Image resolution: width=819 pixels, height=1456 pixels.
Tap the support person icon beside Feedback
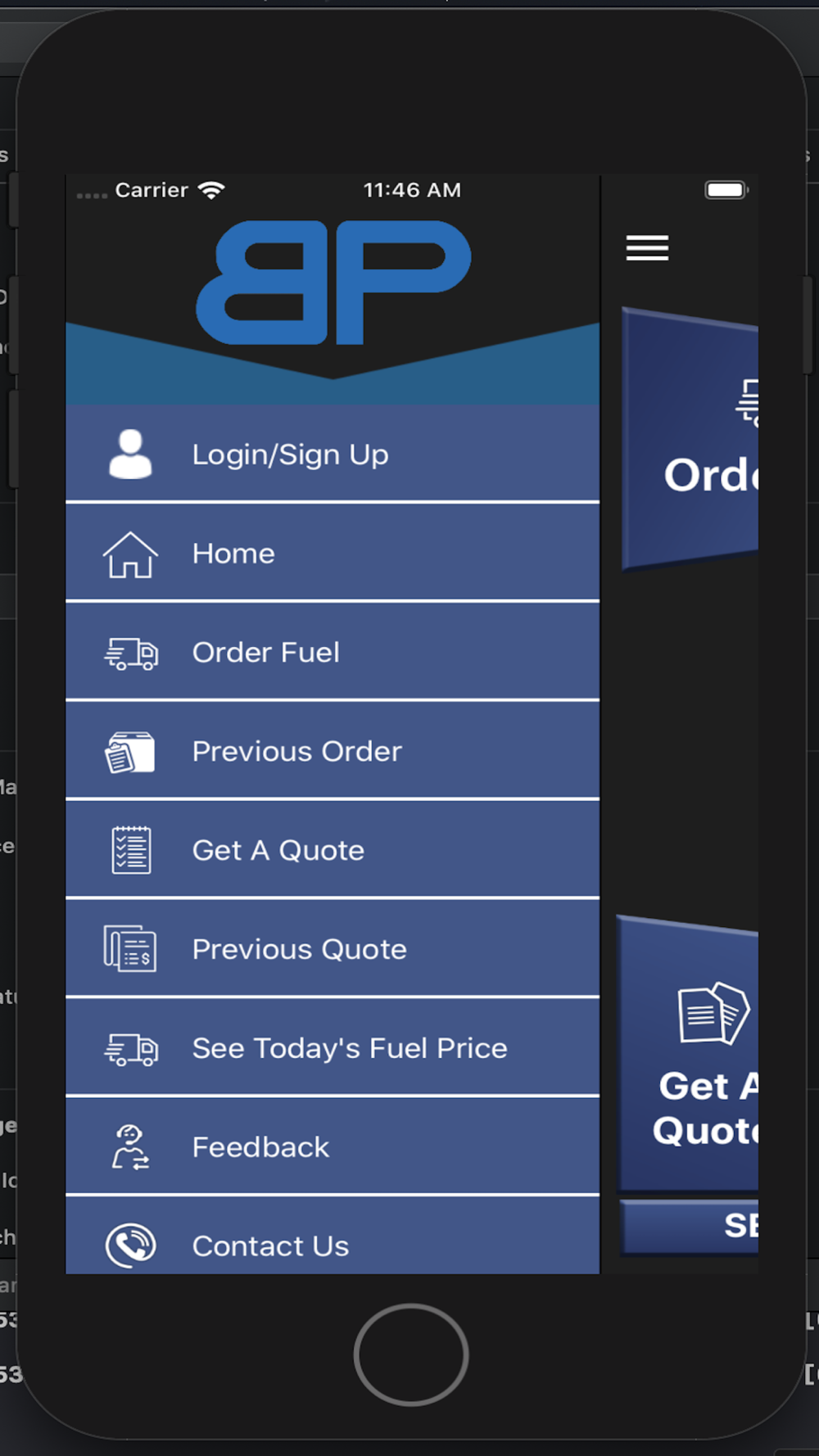(130, 1146)
